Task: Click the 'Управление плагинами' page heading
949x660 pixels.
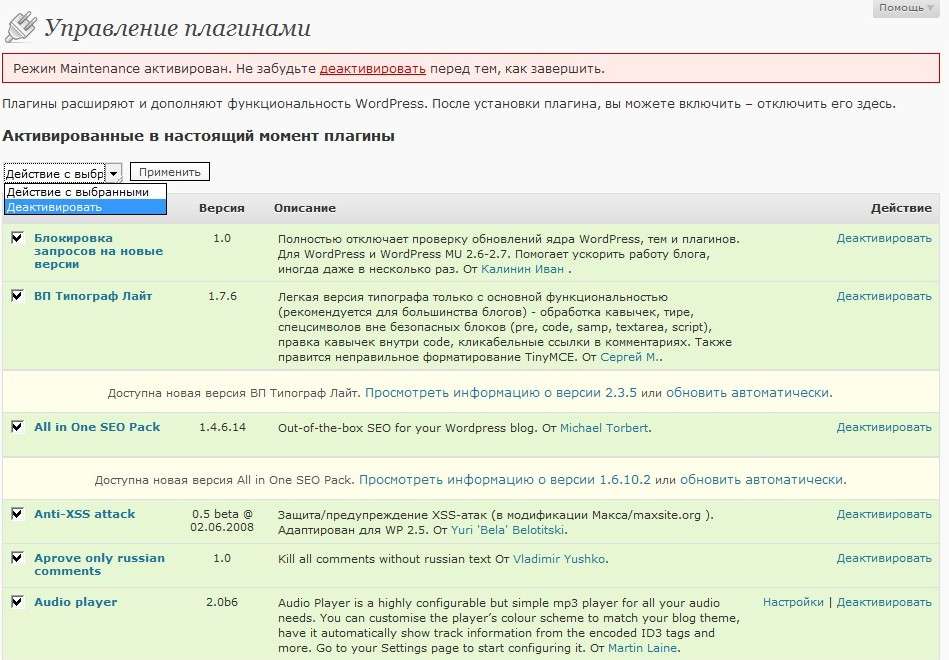Action: click(177, 28)
